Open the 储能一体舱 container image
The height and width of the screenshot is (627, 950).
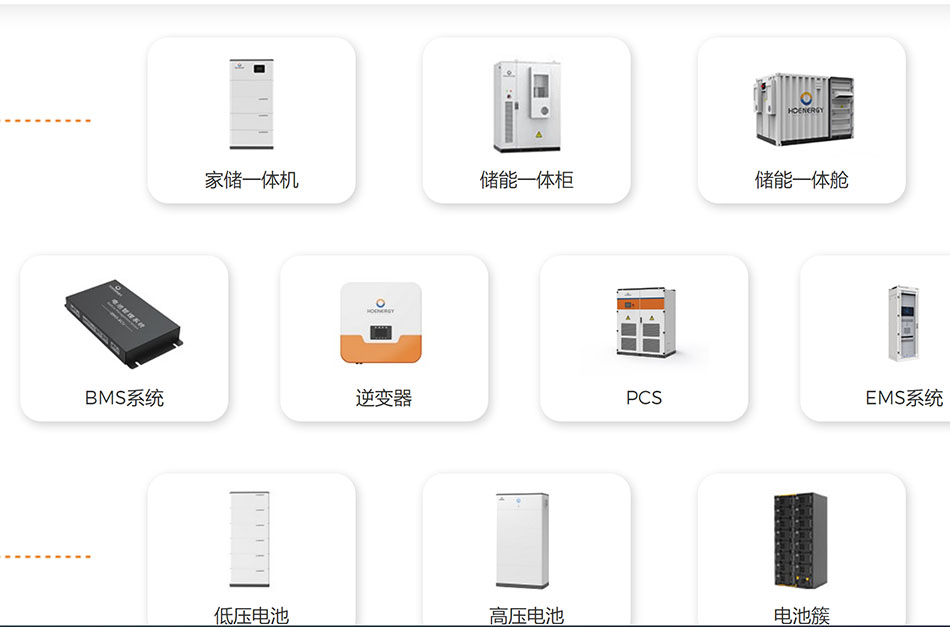[x=801, y=108]
